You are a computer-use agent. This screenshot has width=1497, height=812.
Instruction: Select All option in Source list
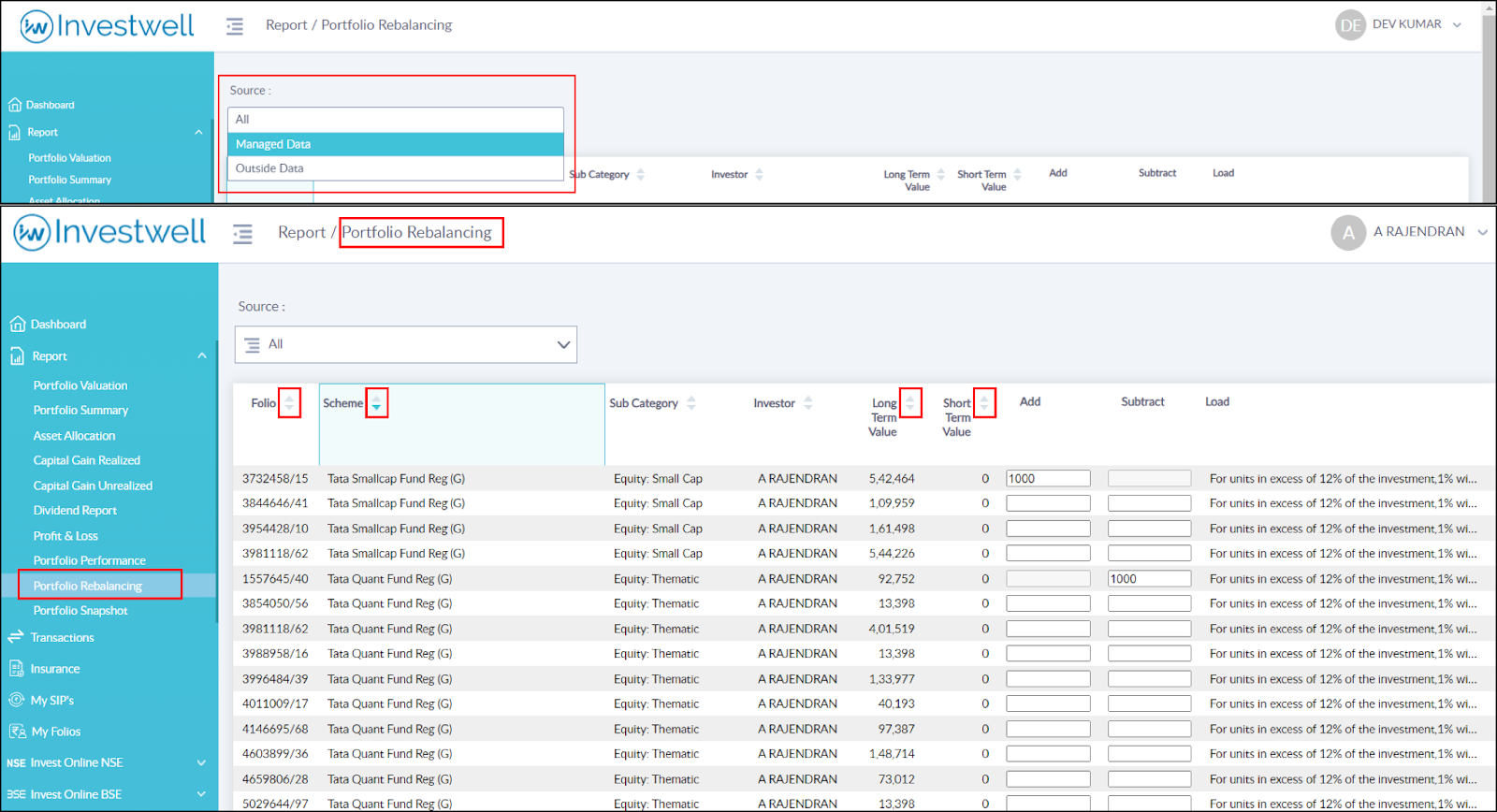[396, 120]
